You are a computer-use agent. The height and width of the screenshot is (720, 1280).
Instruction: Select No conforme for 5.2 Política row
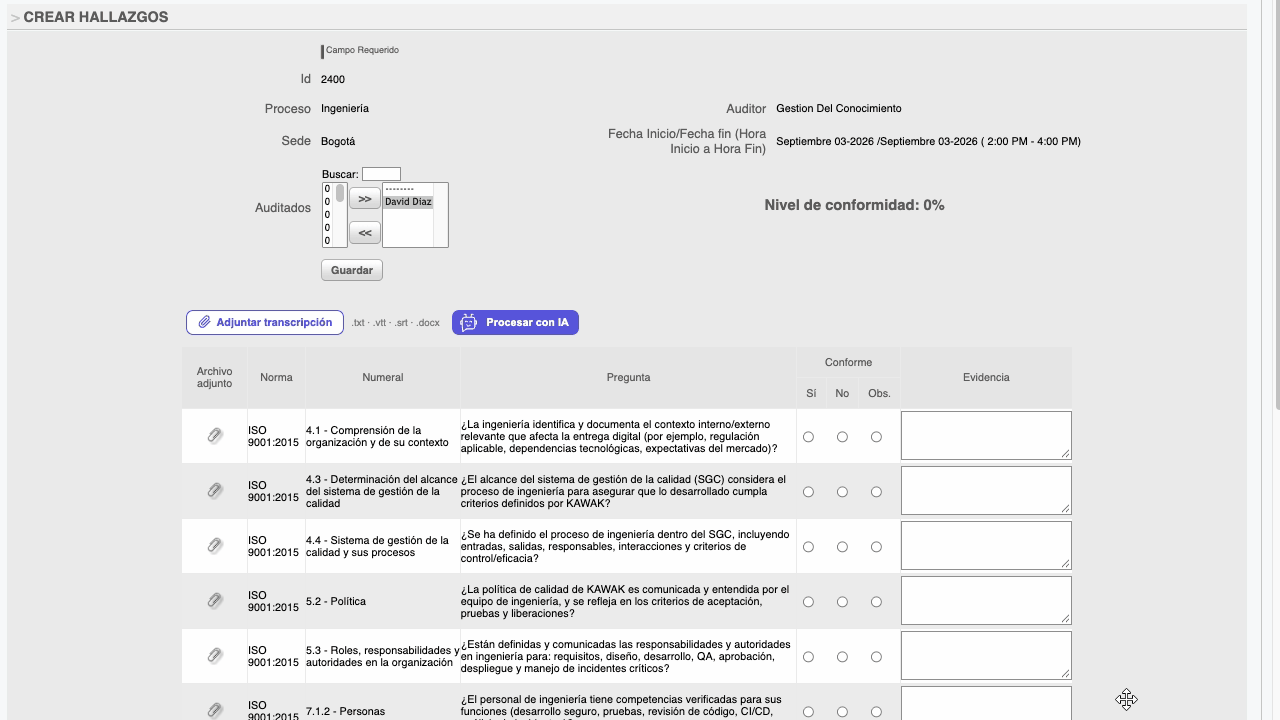click(842, 602)
